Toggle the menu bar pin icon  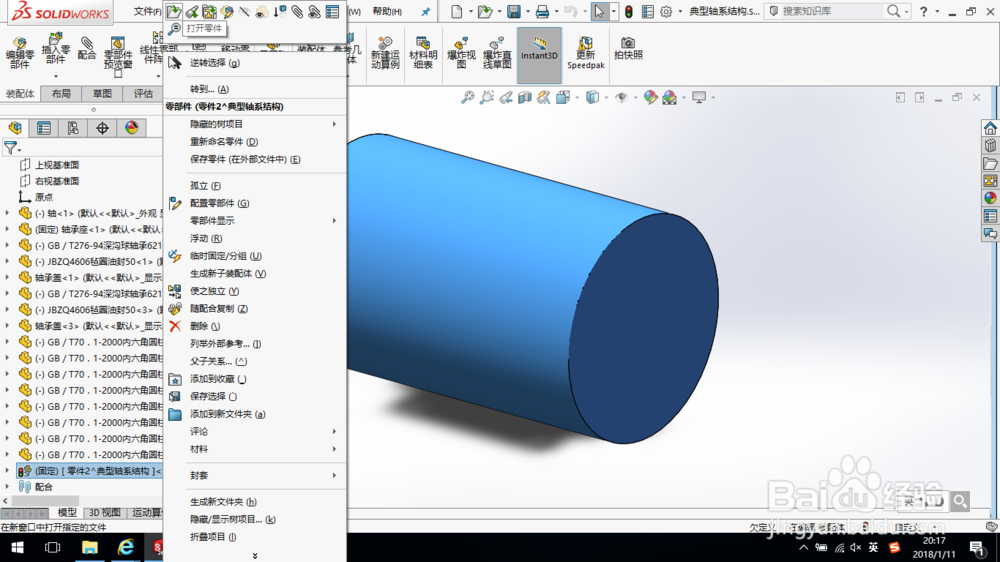425,11
